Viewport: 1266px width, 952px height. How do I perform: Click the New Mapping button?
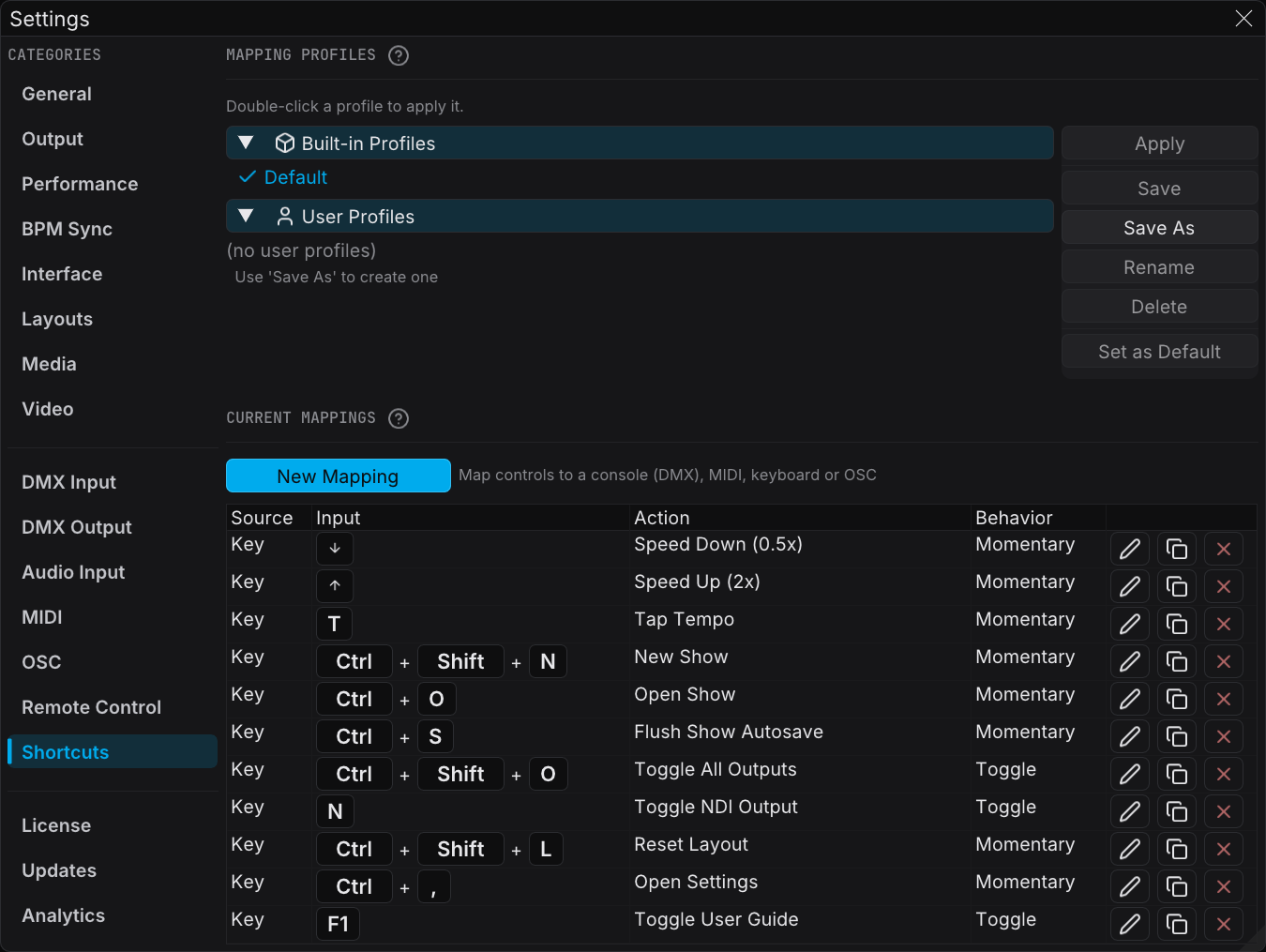click(x=339, y=476)
